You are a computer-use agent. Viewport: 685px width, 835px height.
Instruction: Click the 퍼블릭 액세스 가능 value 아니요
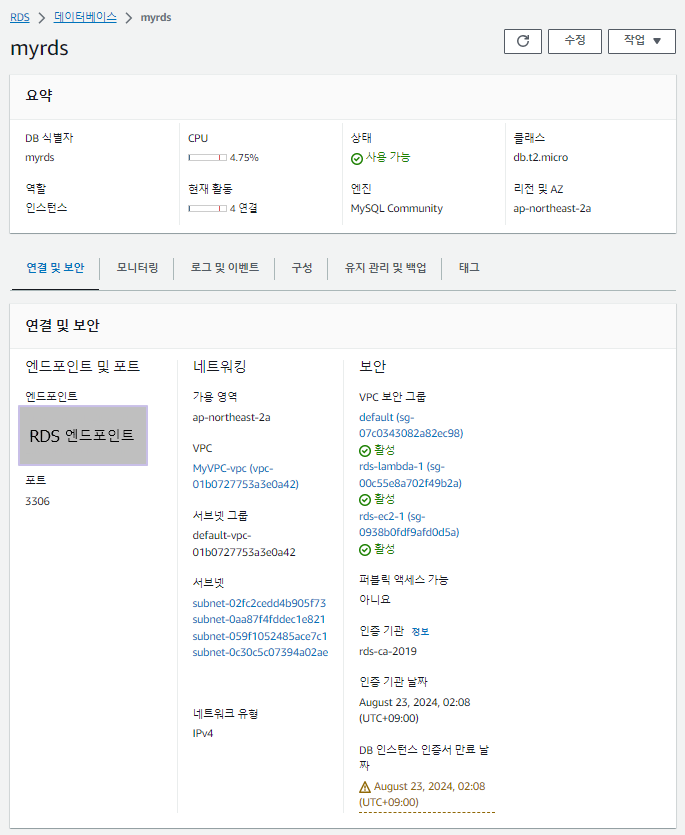click(x=375, y=599)
